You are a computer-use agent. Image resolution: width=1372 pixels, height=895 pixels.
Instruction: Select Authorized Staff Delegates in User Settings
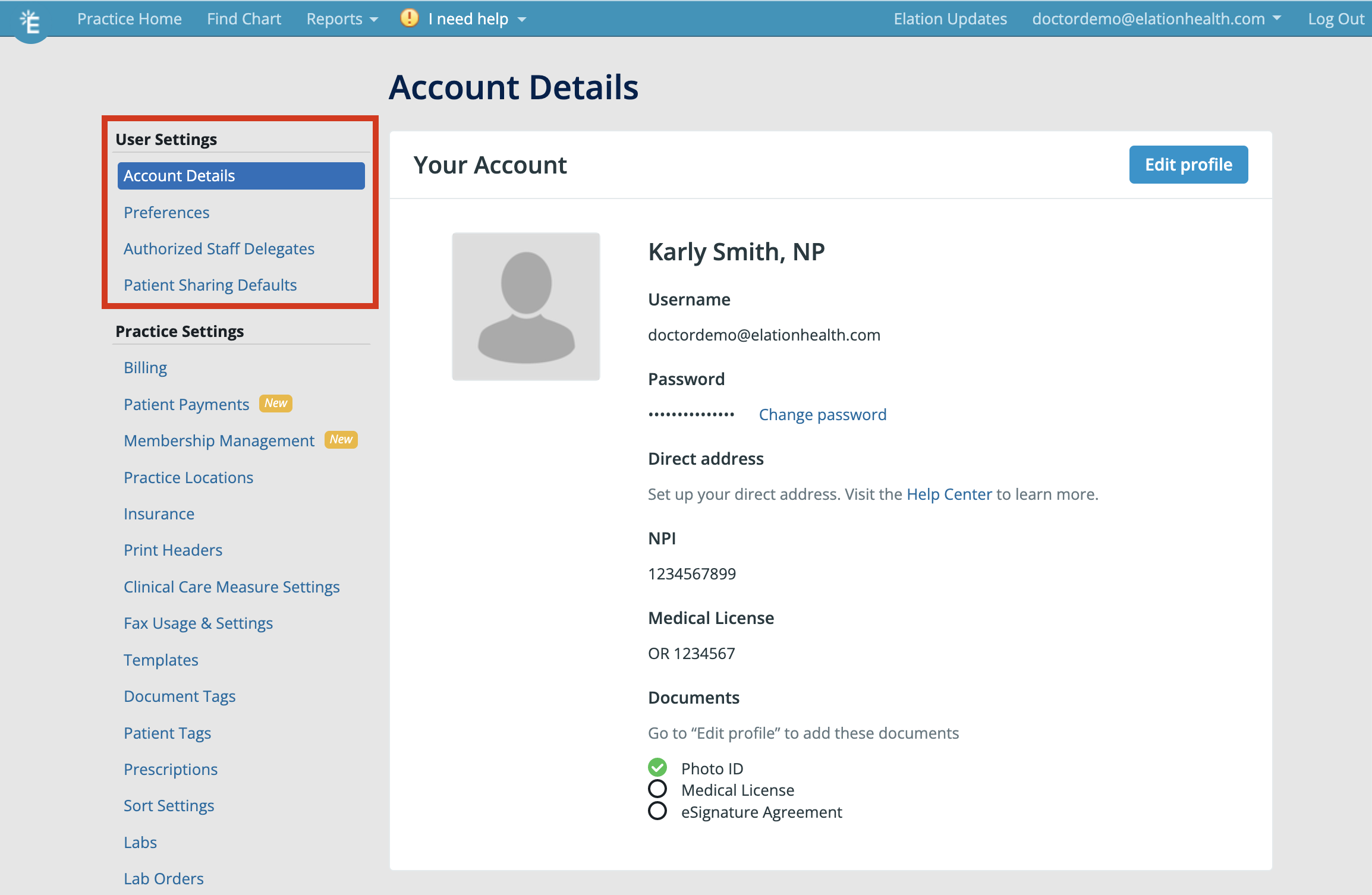point(219,248)
